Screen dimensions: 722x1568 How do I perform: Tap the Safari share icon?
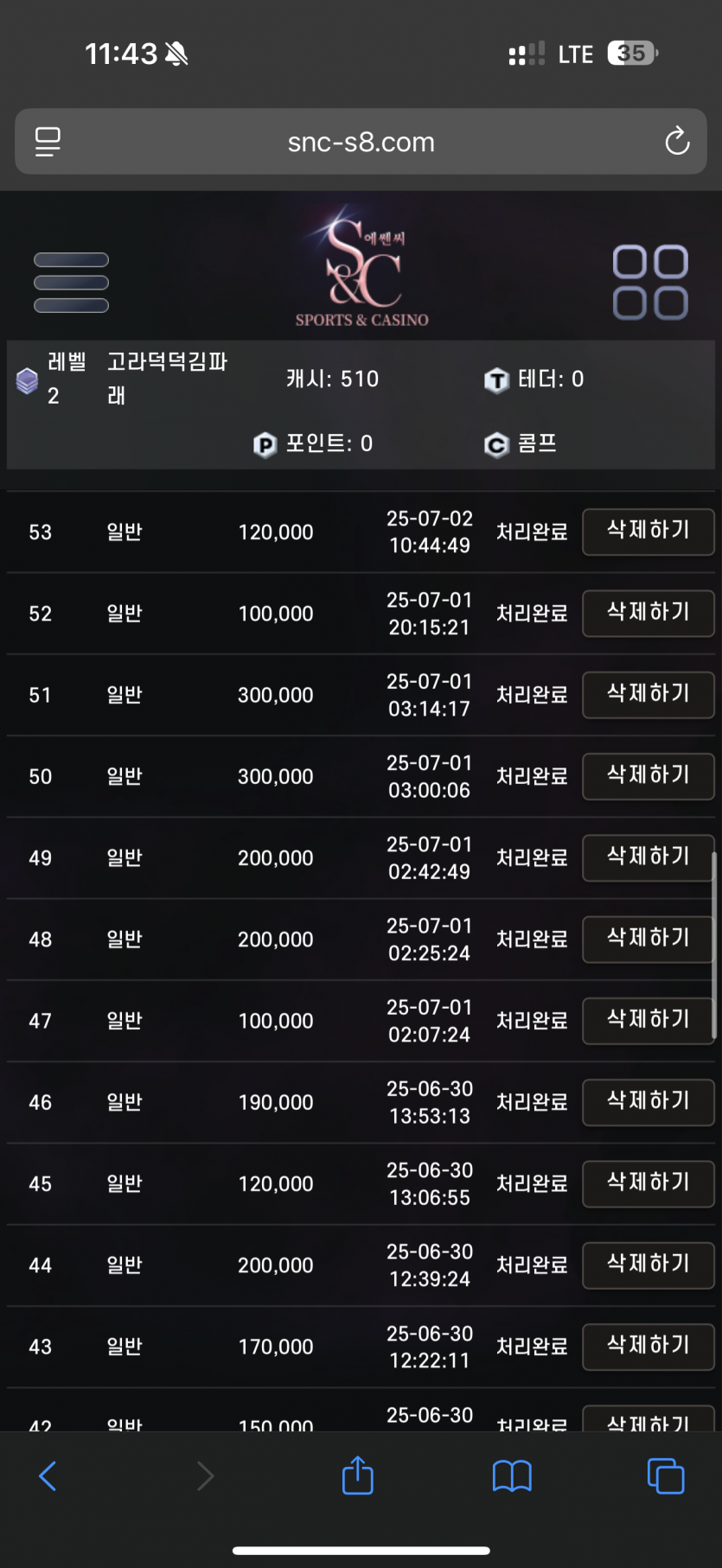coord(358,1476)
